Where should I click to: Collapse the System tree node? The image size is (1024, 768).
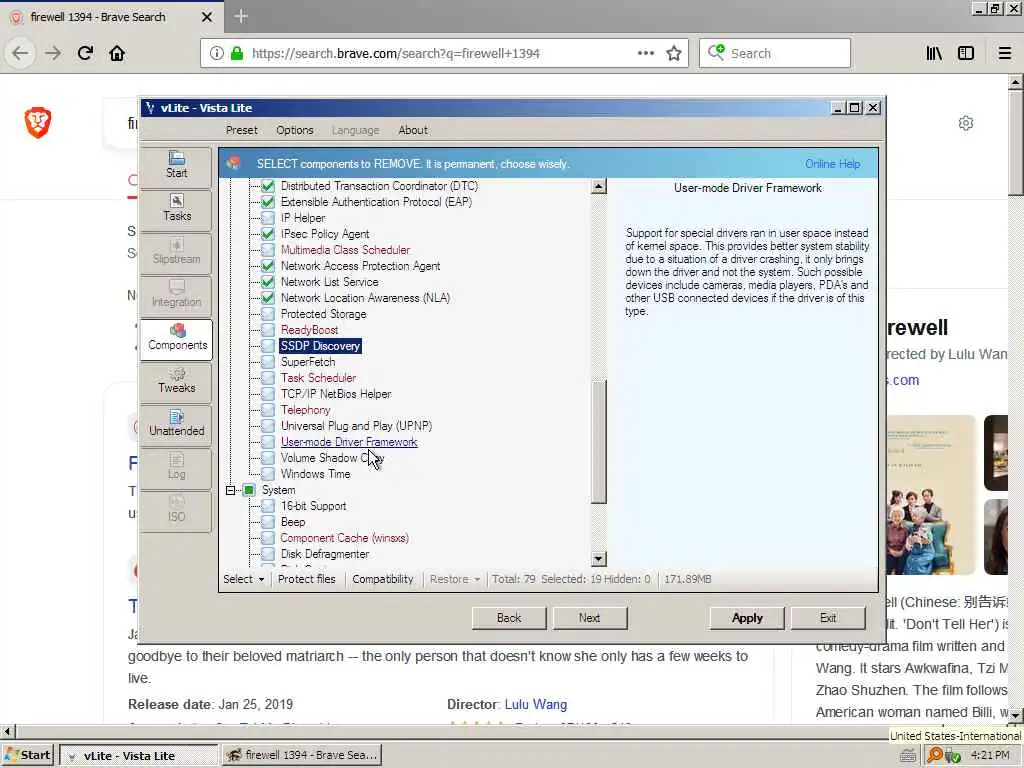coord(231,490)
